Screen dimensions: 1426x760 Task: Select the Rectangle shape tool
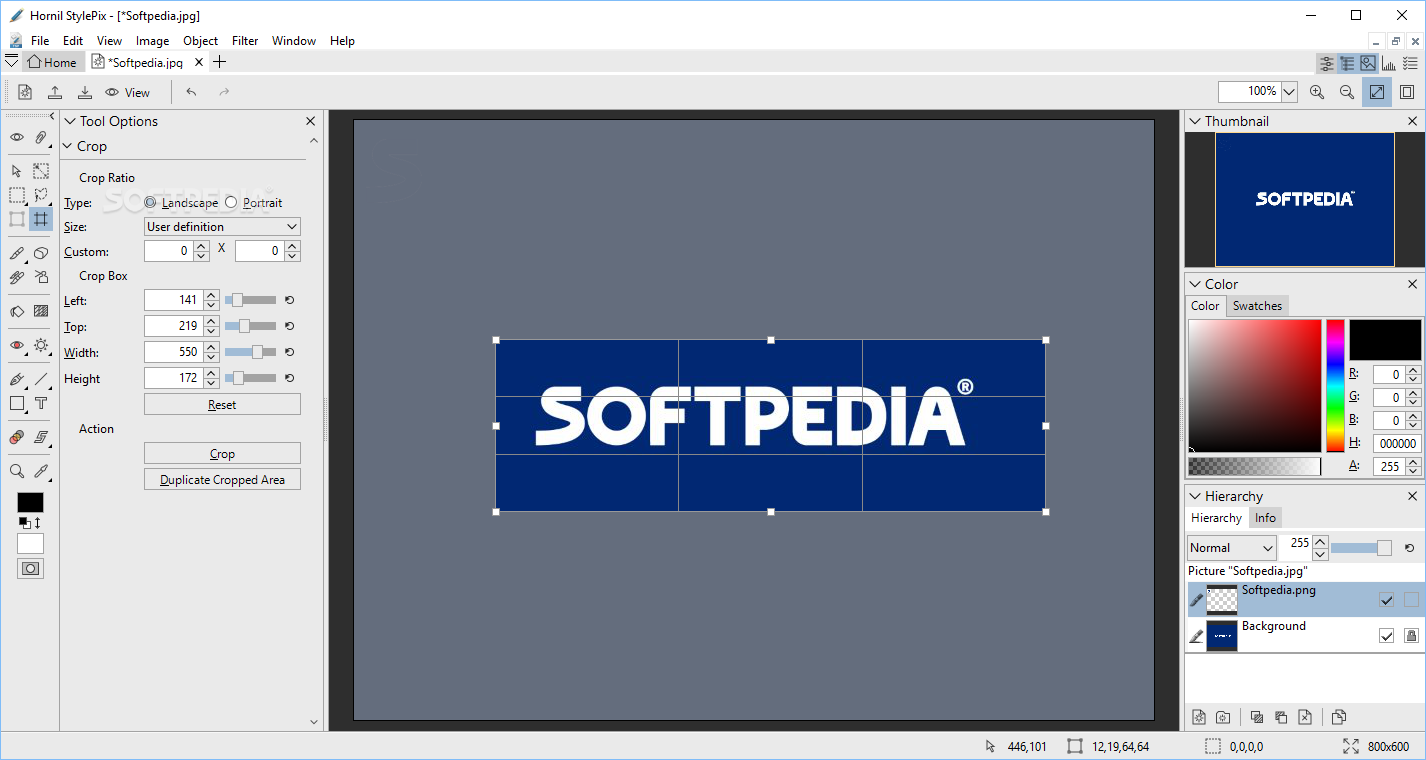pos(17,403)
